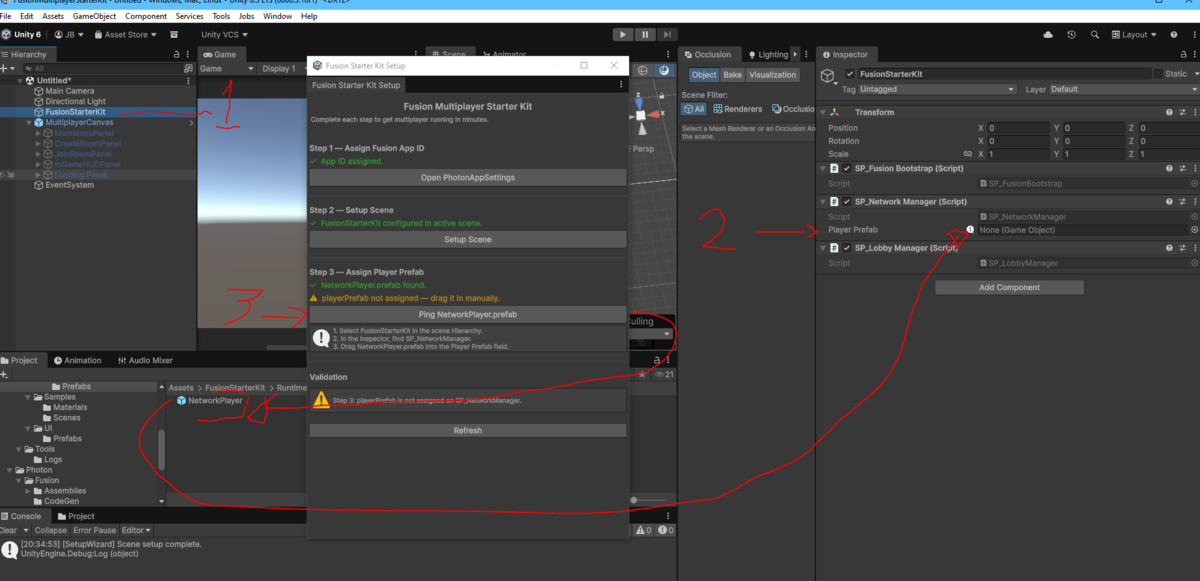
Task: Disable the SP_Fusion Bootstrap script checkbox
Action: [846, 169]
